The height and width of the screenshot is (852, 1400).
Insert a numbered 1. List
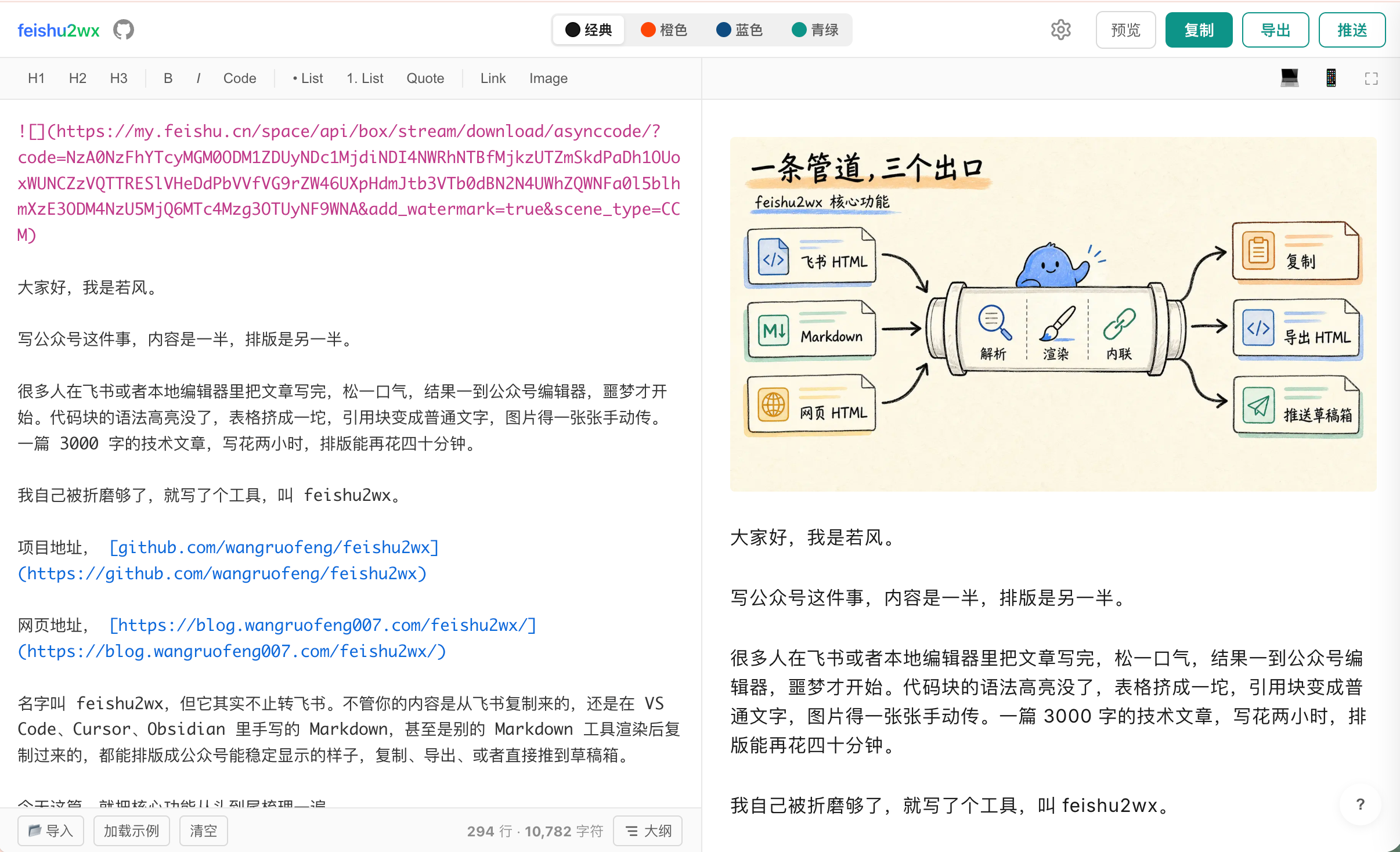coord(365,78)
